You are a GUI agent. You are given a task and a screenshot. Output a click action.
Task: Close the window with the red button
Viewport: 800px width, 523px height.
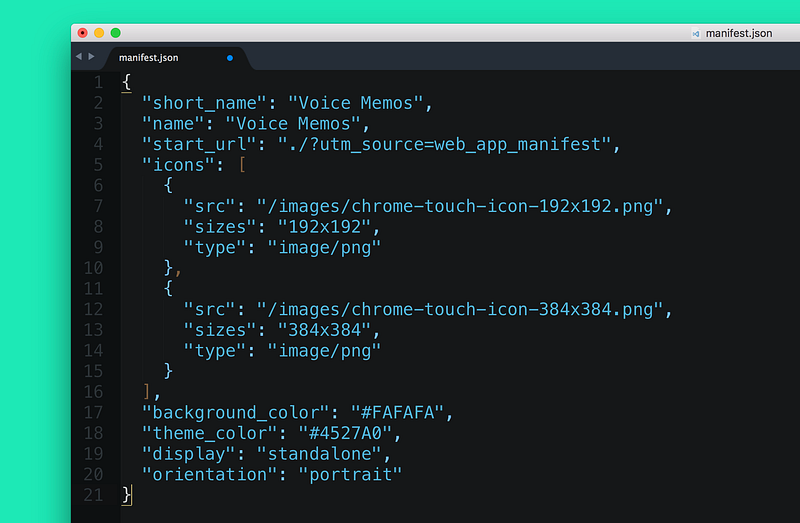pyautogui.click(x=83, y=33)
